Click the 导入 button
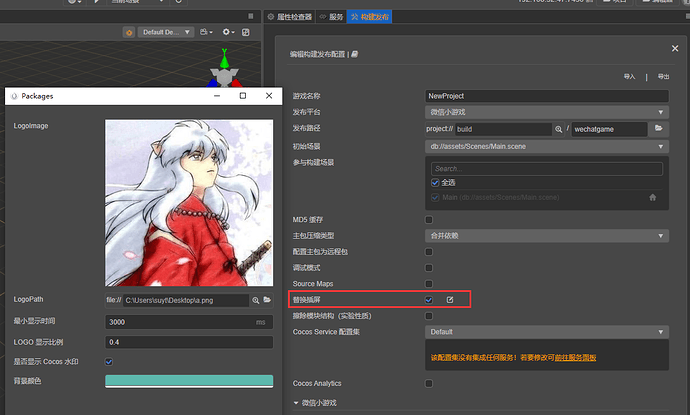 click(629, 77)
